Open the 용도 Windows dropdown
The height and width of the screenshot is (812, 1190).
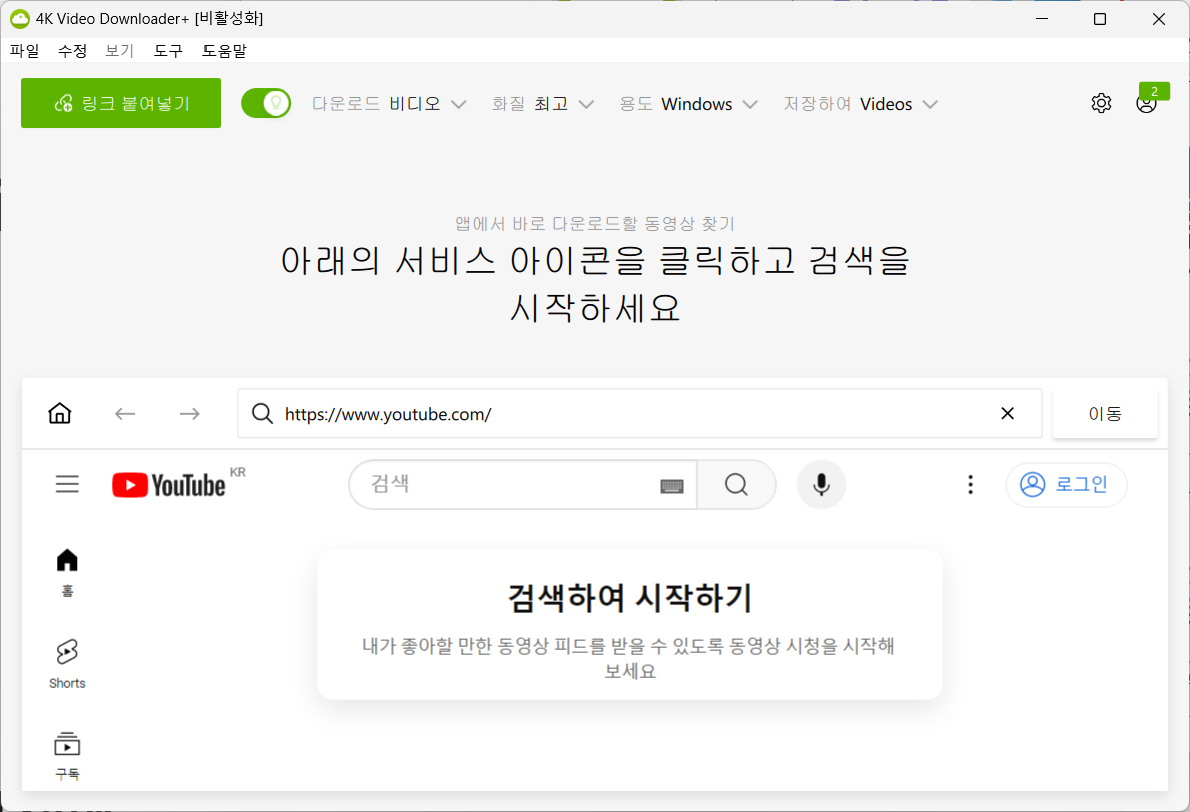point(688,104)
